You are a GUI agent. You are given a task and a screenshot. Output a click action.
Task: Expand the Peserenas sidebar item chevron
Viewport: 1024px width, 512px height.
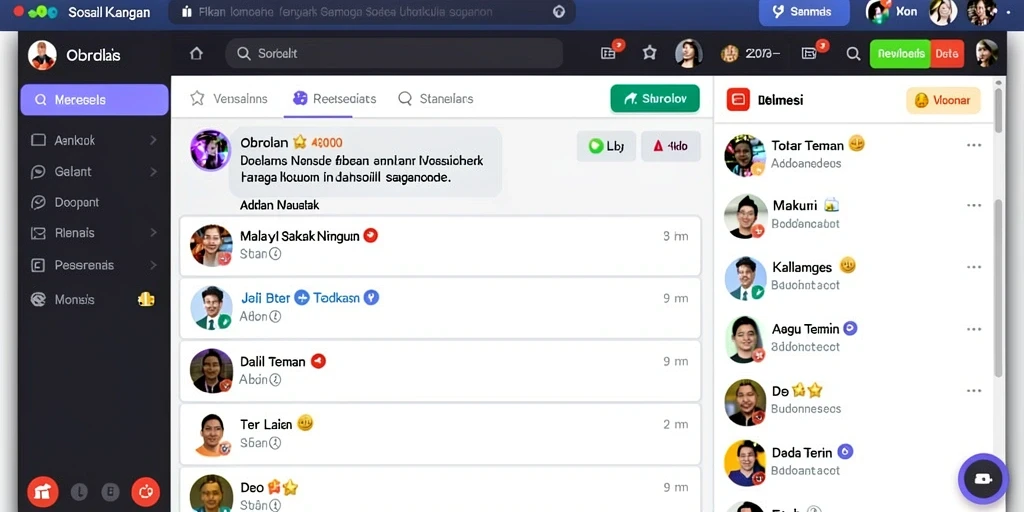[153, 265]
